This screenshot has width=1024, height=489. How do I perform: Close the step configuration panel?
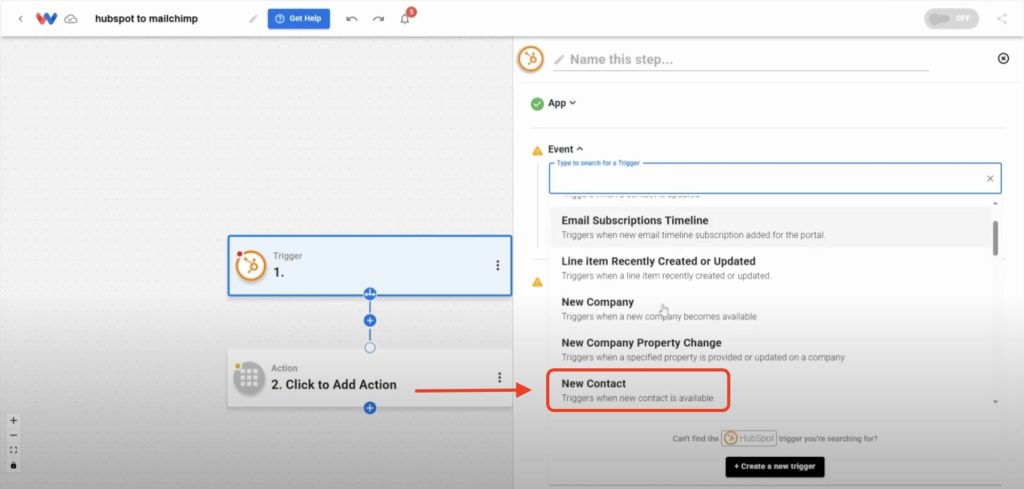1004,59
